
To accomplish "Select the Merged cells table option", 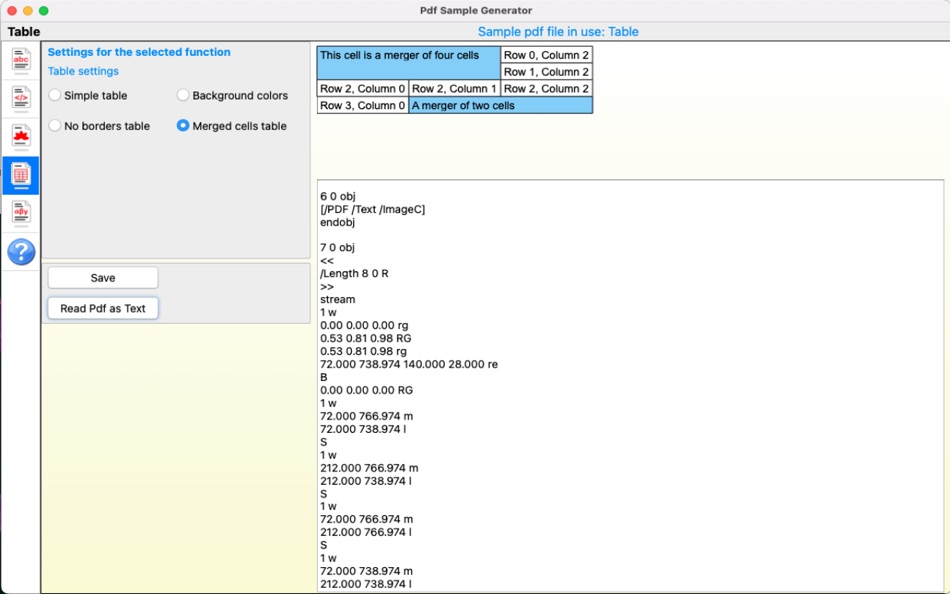I will coord(183,126).
